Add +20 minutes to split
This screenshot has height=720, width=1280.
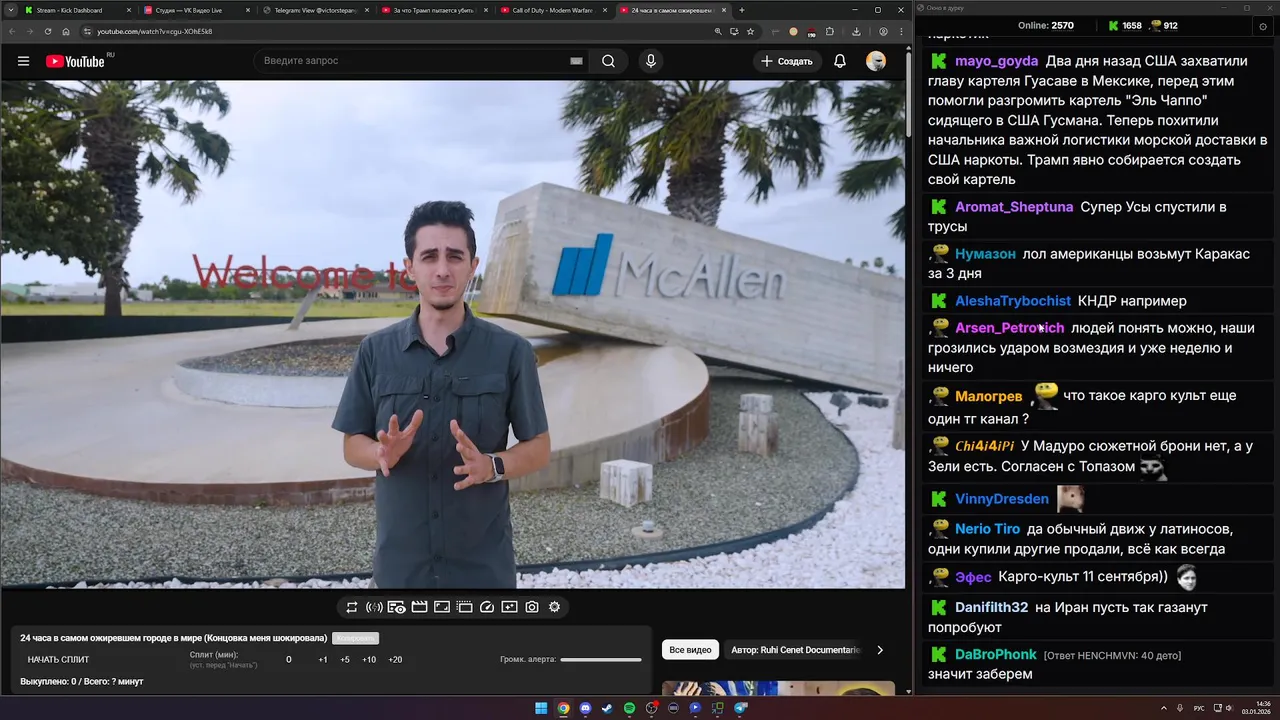pos(395,660)
